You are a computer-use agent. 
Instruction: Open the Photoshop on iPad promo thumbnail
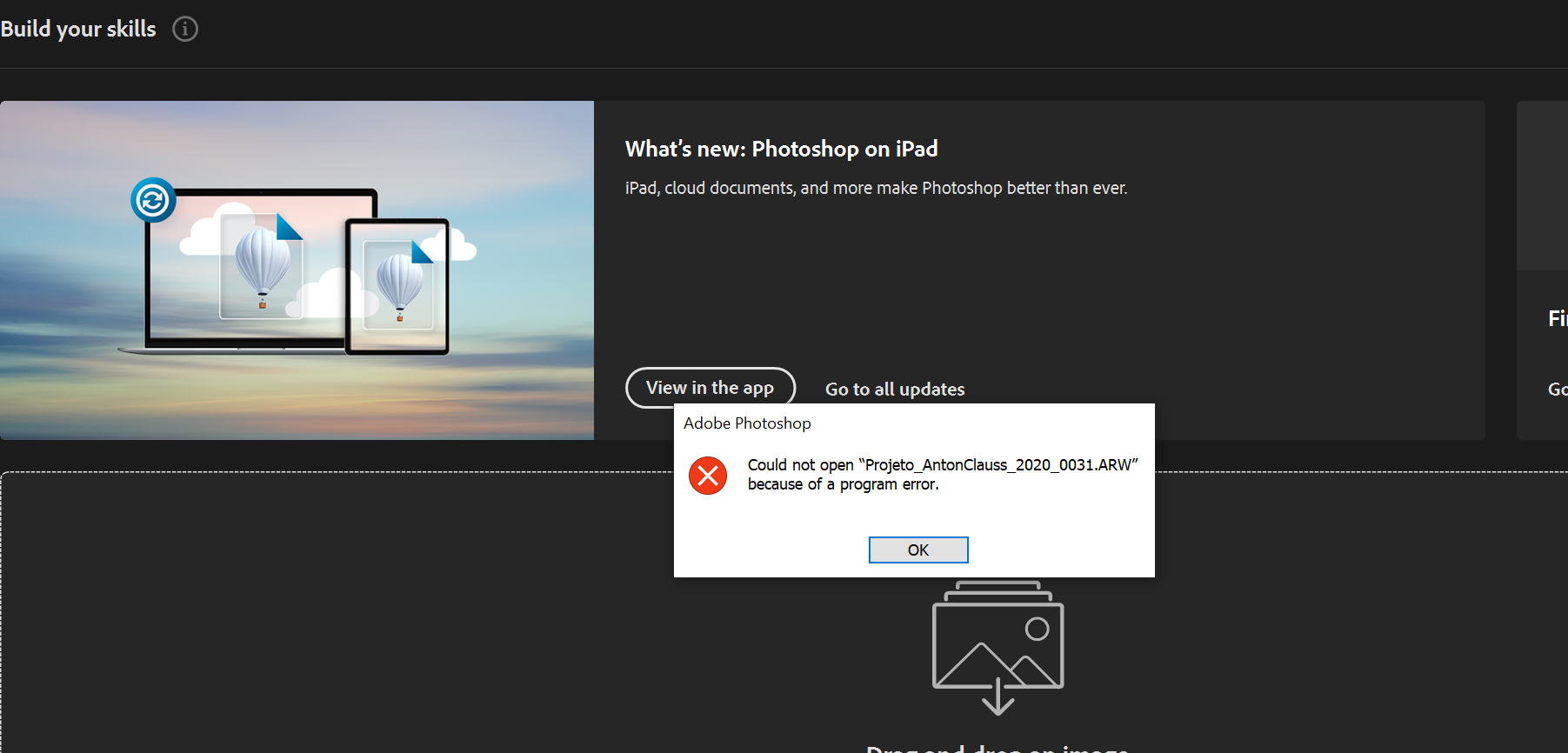(297, 270)
